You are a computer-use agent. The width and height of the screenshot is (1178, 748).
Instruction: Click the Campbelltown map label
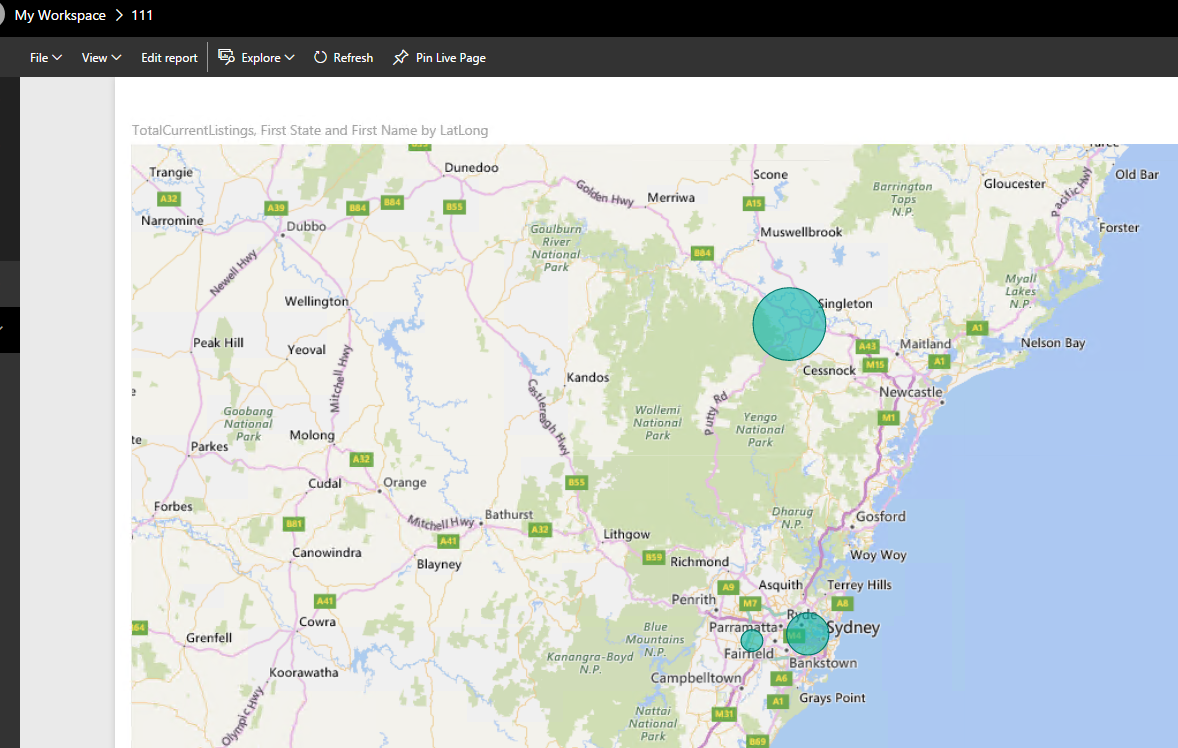[x=696, y=677]
